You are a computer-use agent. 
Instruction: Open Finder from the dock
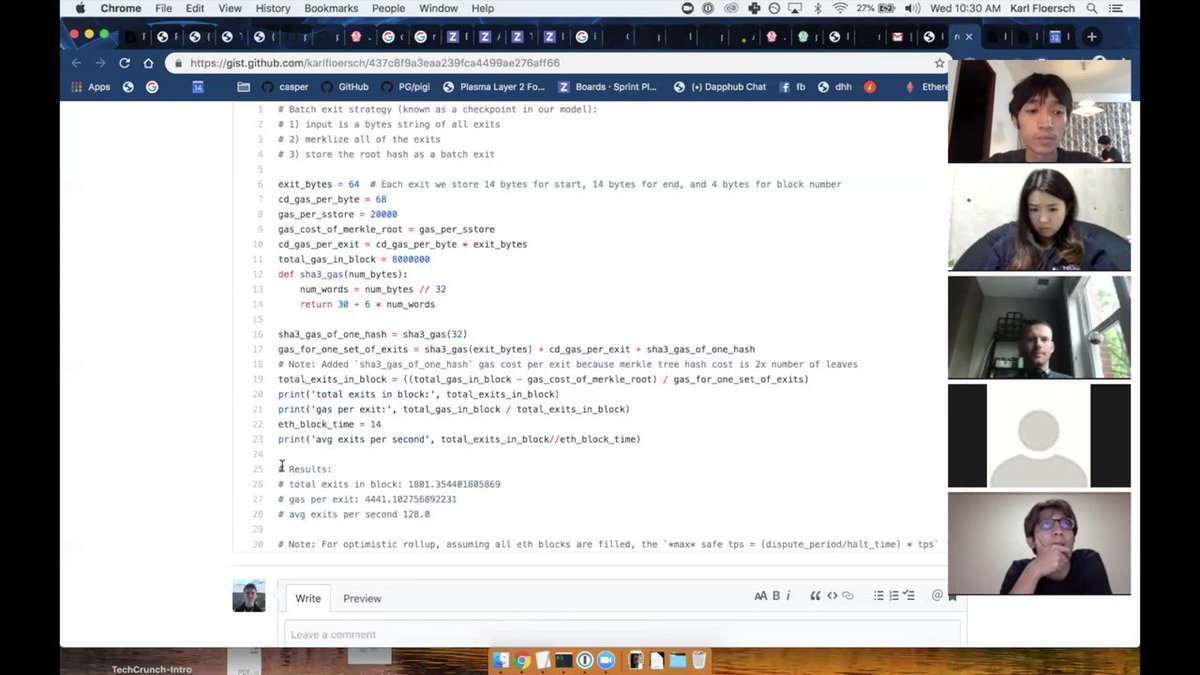point(501,660)
